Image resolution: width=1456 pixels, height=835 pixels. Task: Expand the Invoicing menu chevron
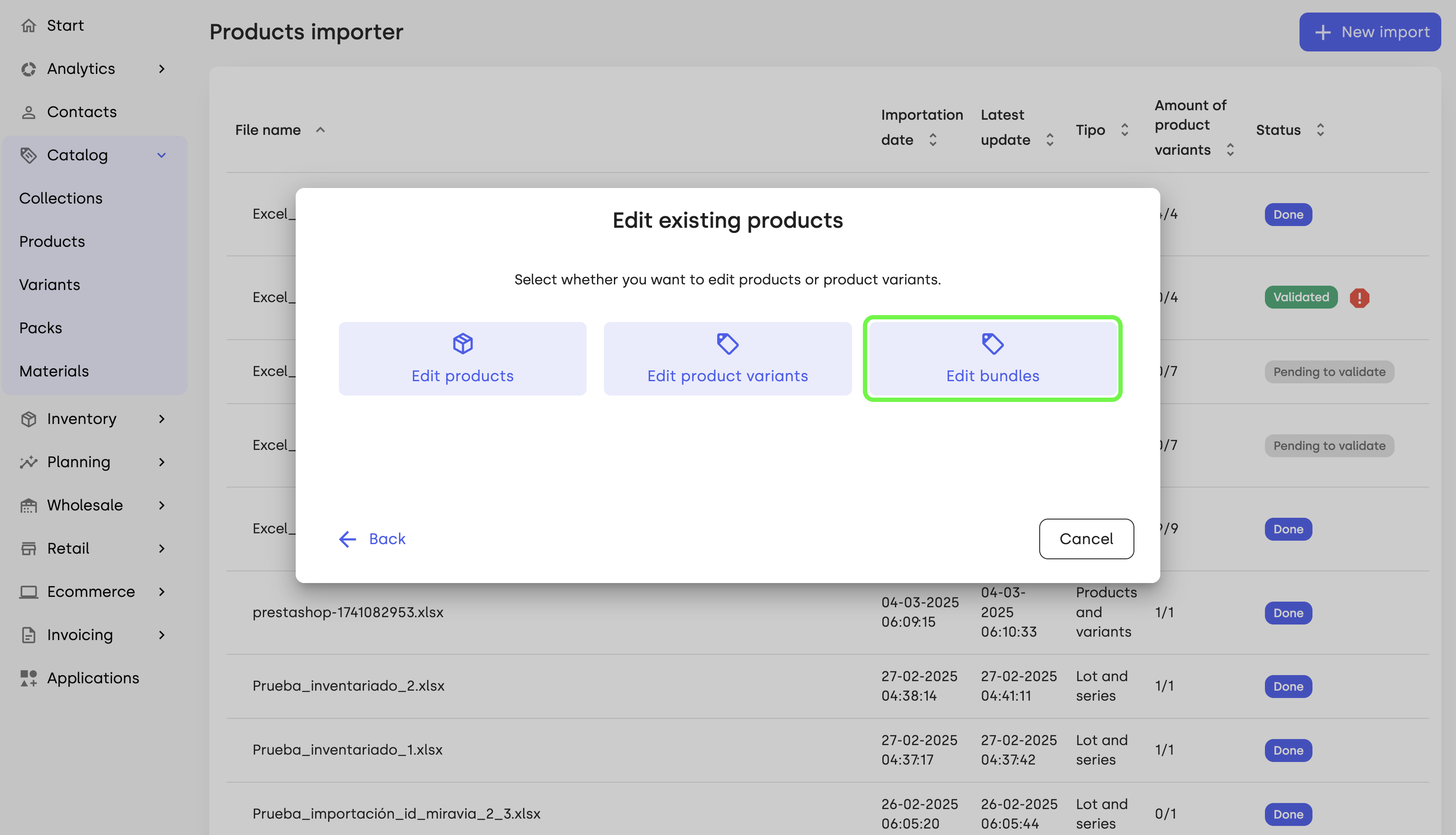point(162,635)
